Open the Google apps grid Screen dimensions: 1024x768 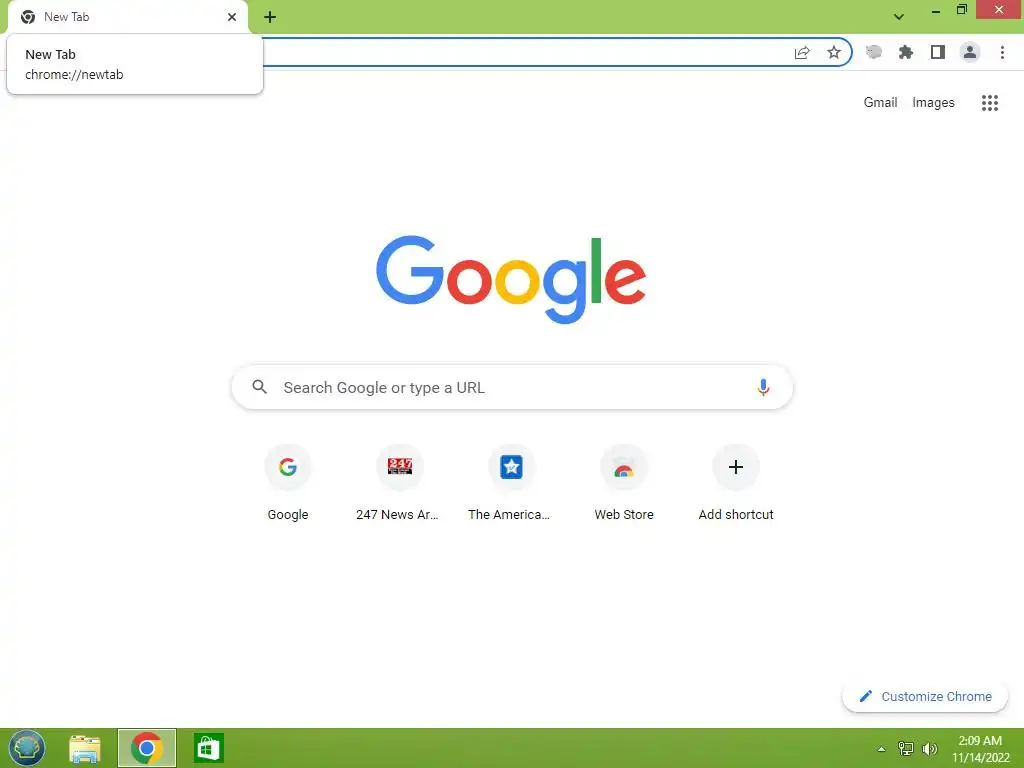click(990, 103)
